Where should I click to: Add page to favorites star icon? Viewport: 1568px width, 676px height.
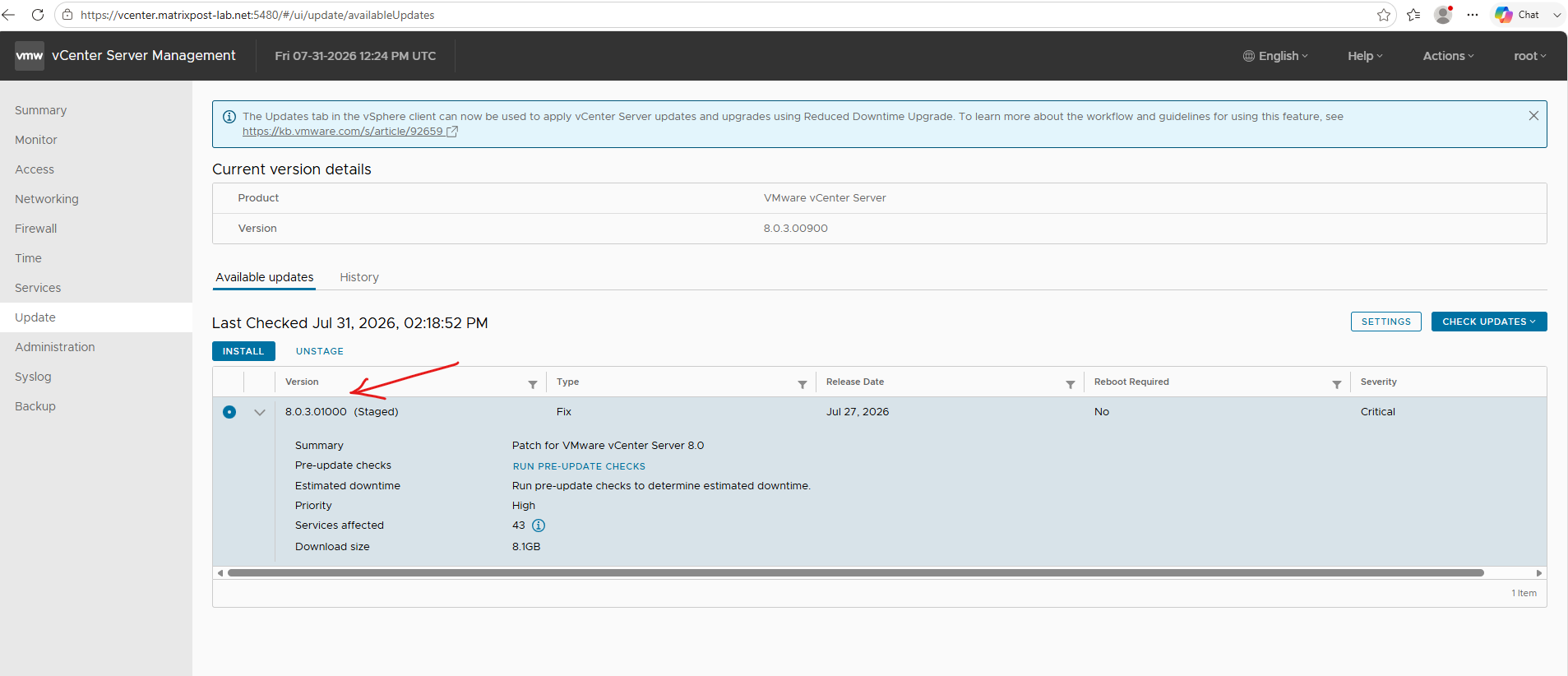pyautogui.click(x=1384, y=15)
